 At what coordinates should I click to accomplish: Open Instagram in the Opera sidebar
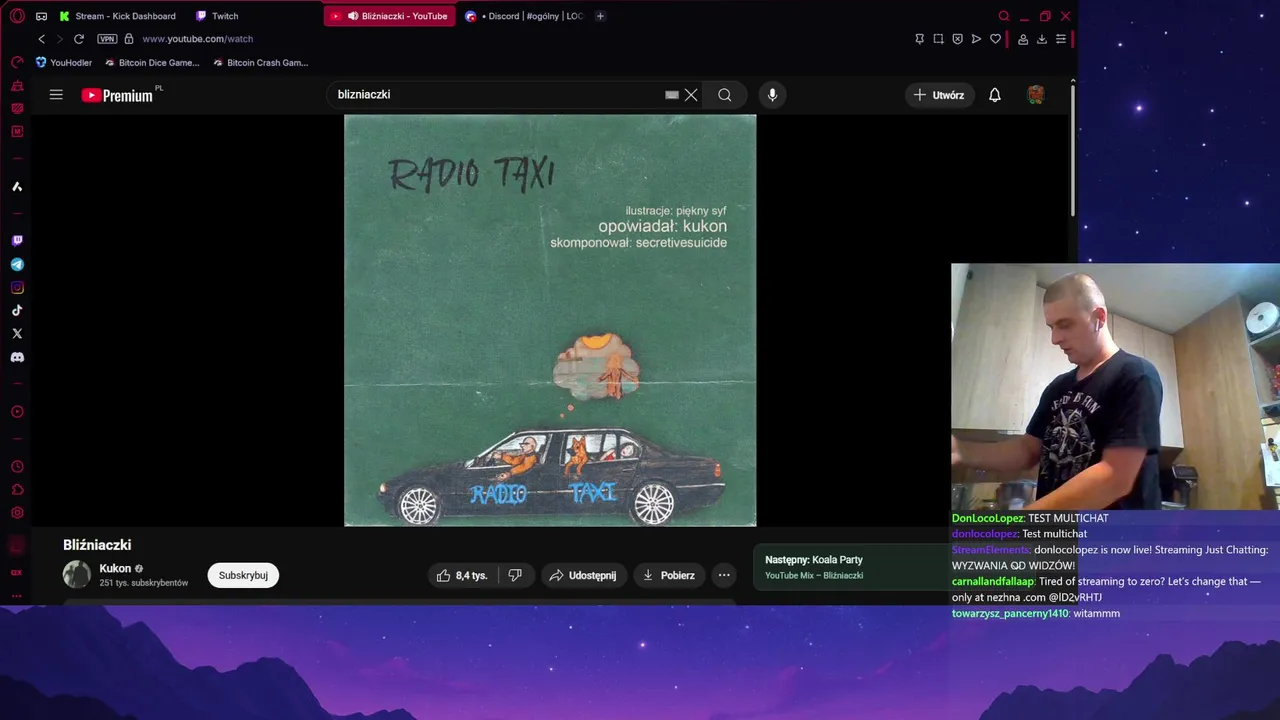point(17,288)
